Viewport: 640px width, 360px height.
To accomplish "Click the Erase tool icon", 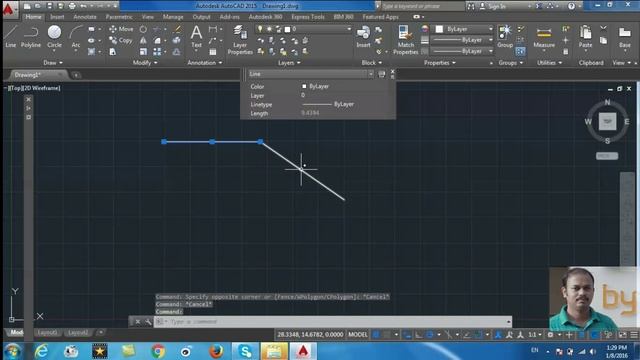I will click(x=177, y=29).
